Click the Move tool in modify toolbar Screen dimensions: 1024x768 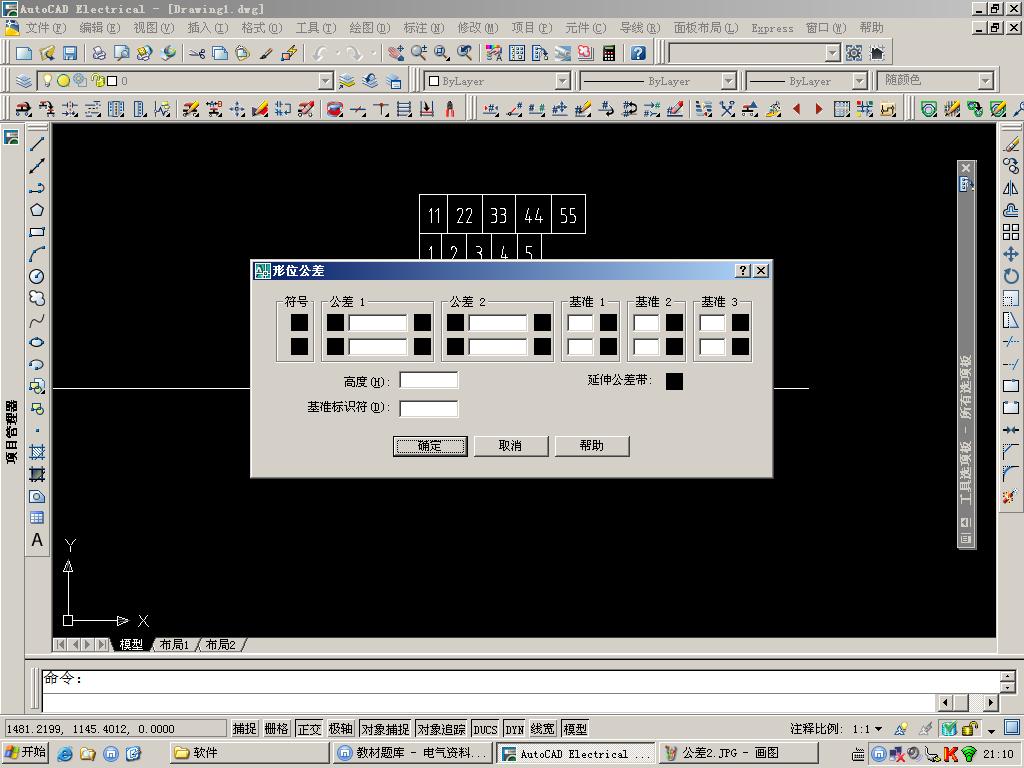pos(1010,255)
